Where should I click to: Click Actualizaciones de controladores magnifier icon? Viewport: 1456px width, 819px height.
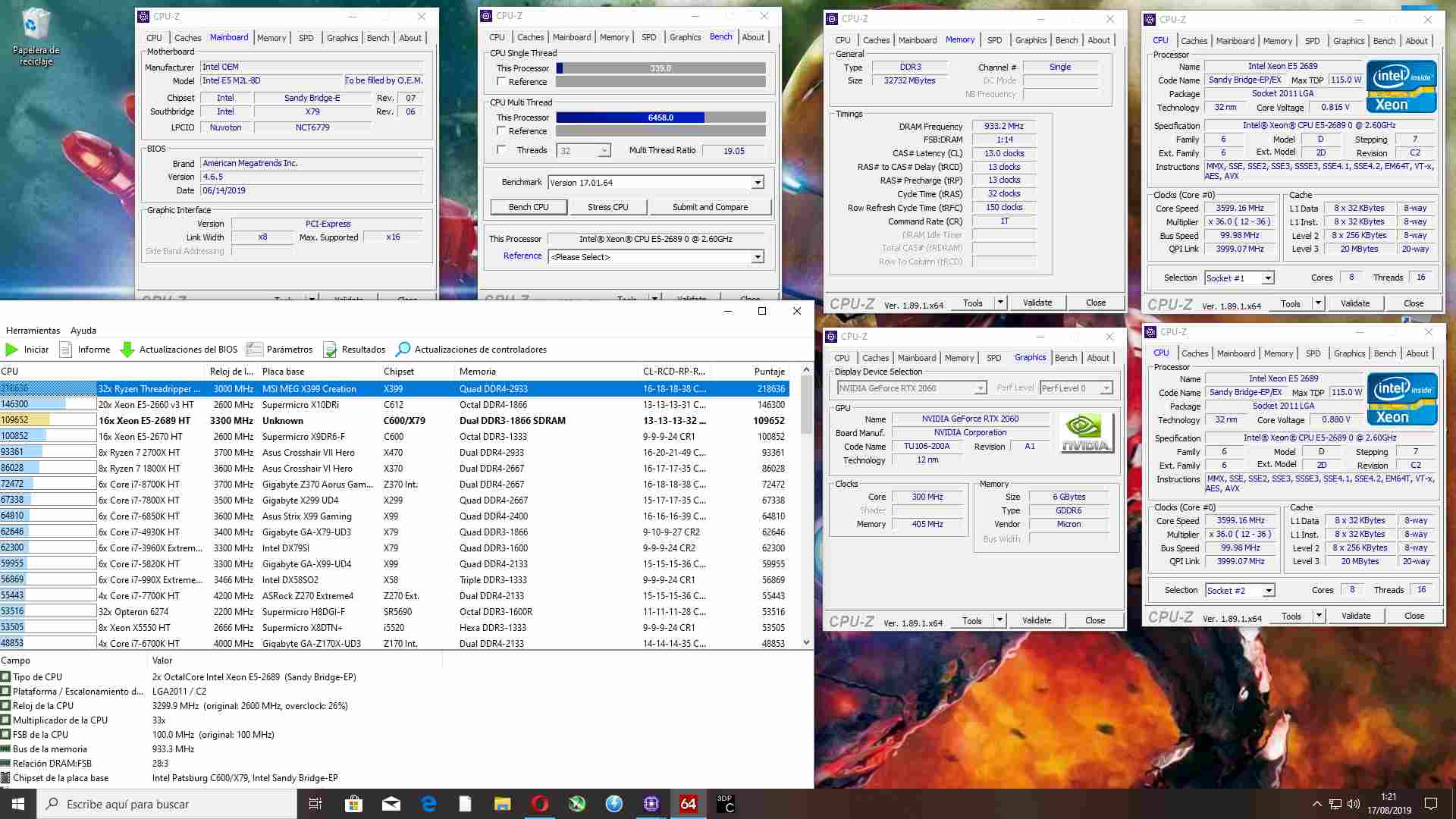403,350
